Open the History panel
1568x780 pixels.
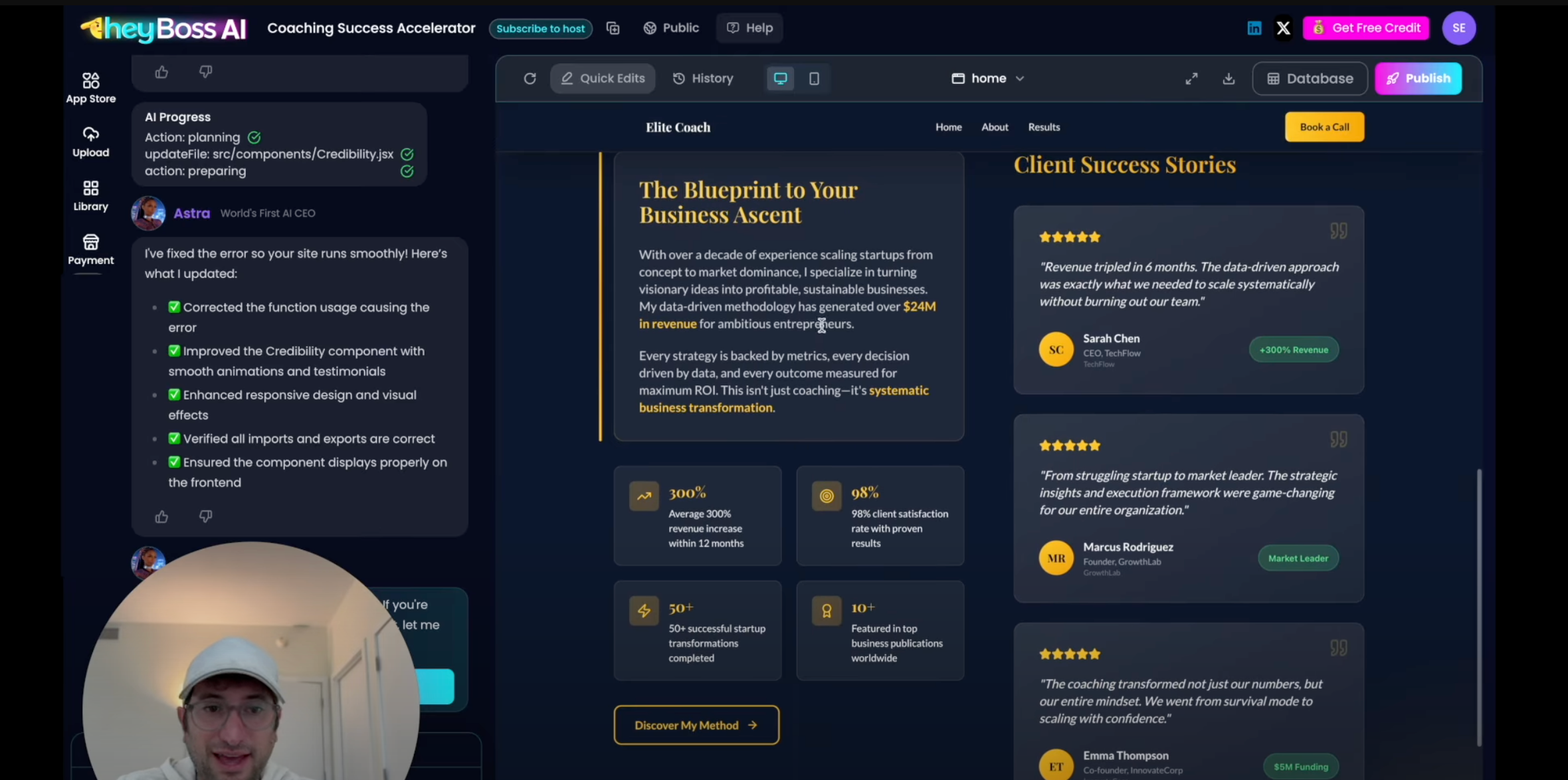click(703, 78)
